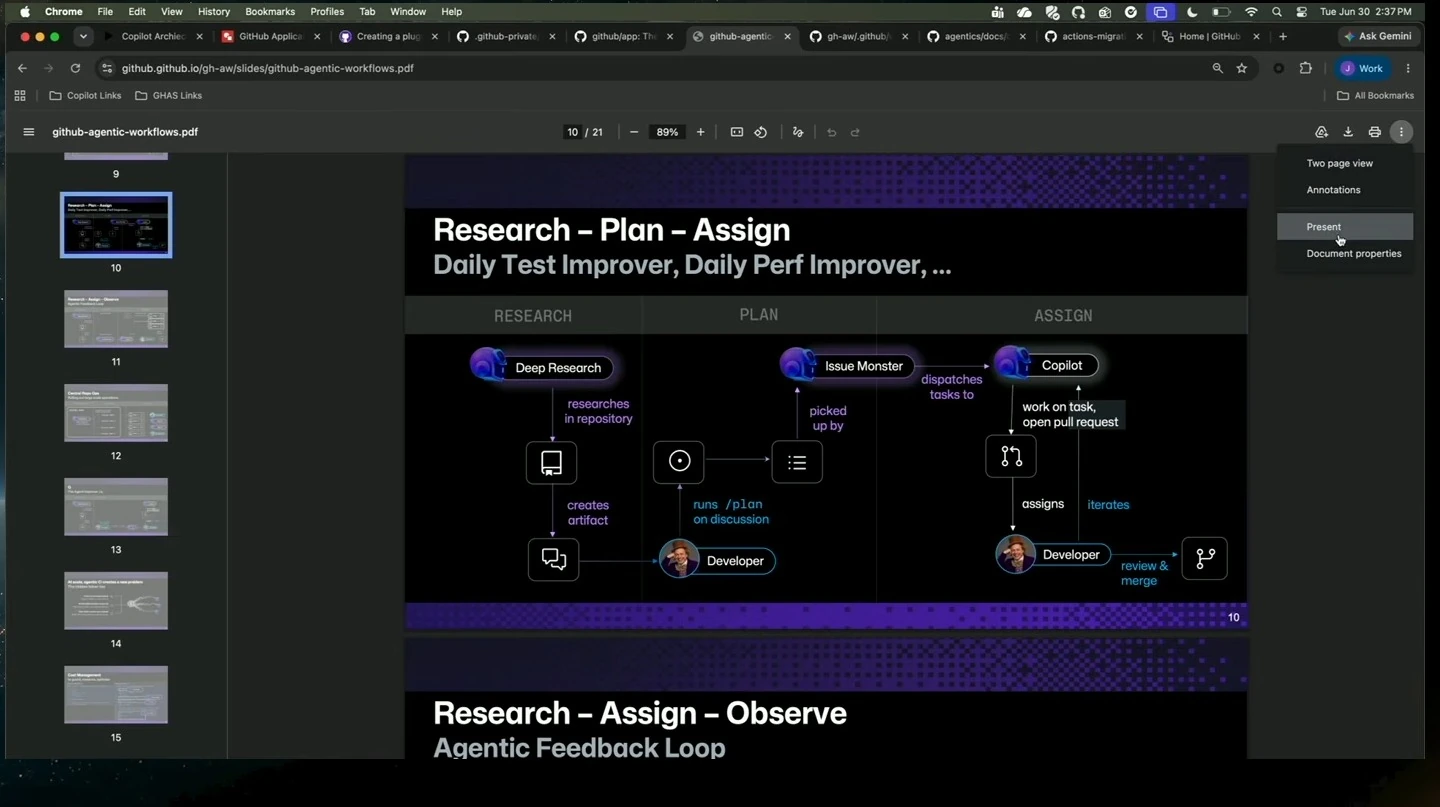Toggle the PDF sidebar menu icon

point(29,132)
